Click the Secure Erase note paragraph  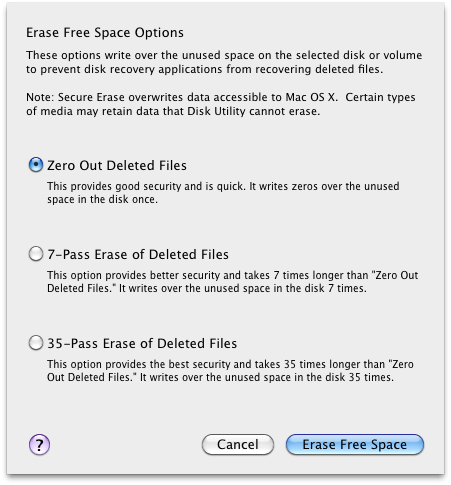pos(221,104)
